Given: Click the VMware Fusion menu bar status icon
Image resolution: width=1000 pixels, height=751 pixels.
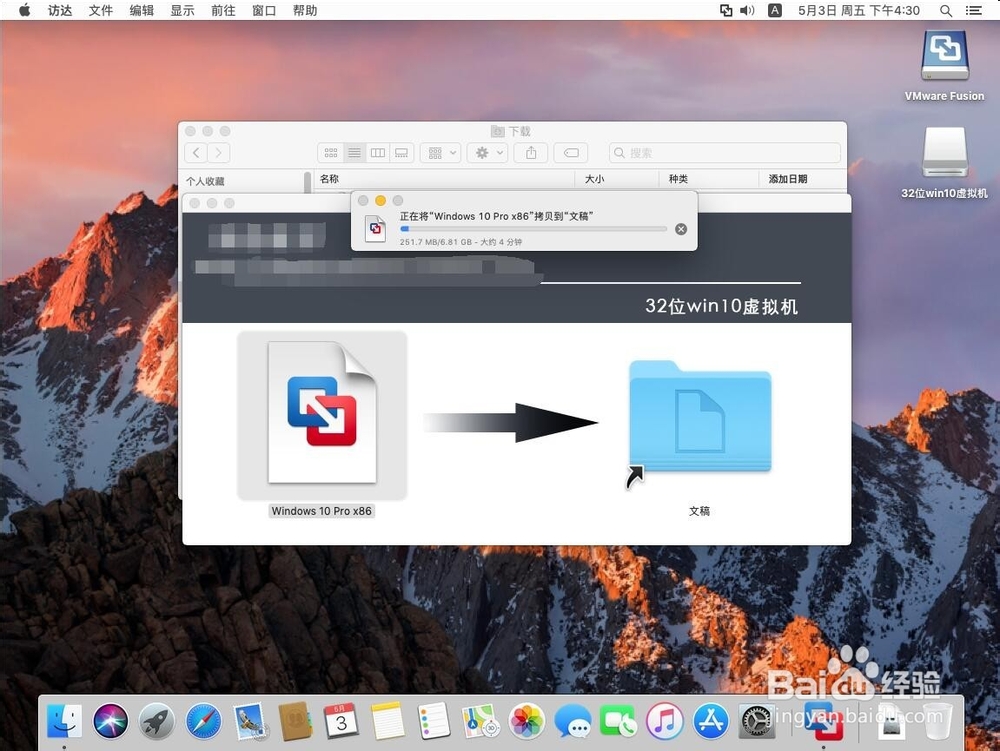Looking at the screenshot, I should tap(726, 10).
